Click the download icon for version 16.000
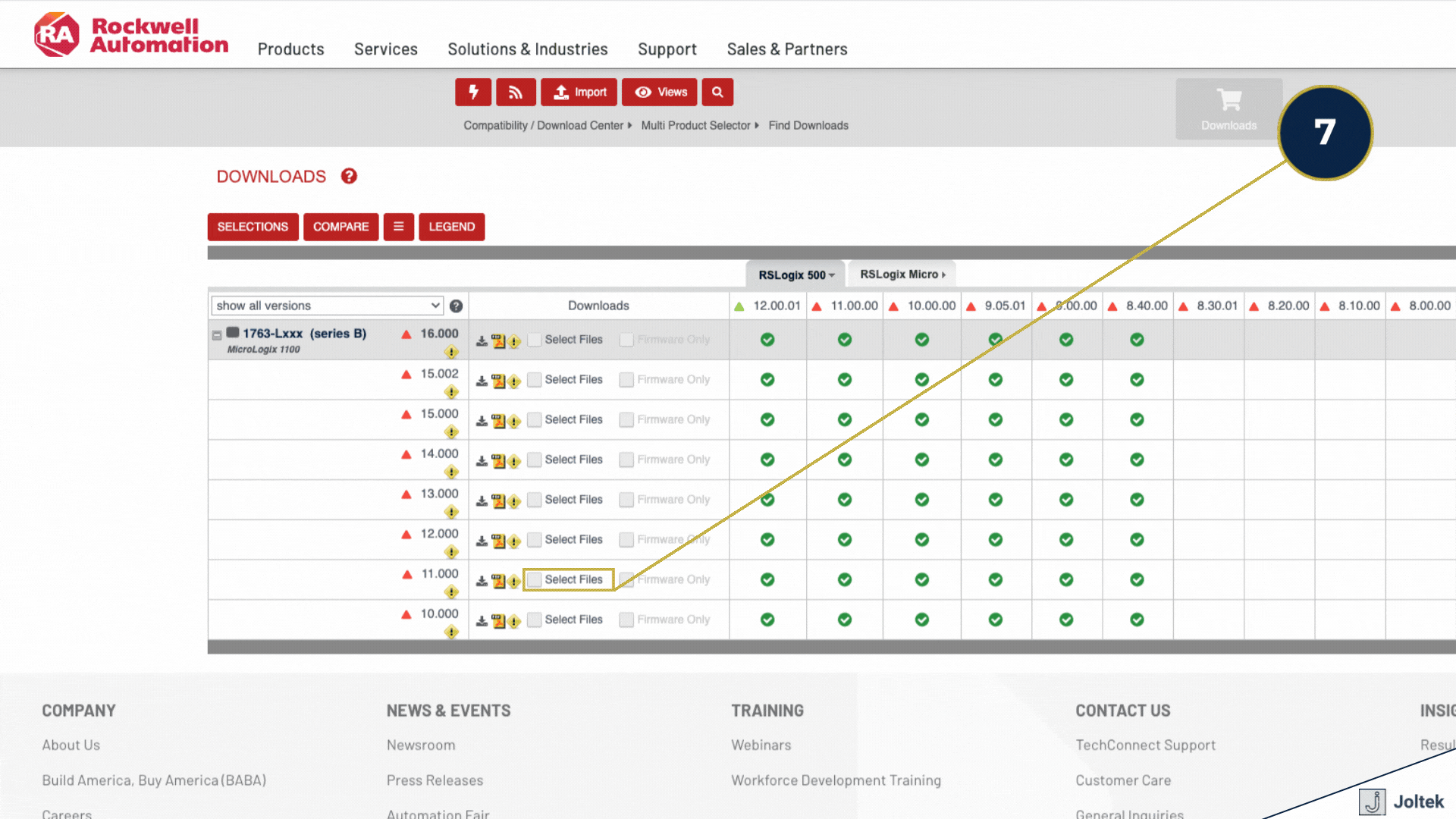 coord(482,341)
